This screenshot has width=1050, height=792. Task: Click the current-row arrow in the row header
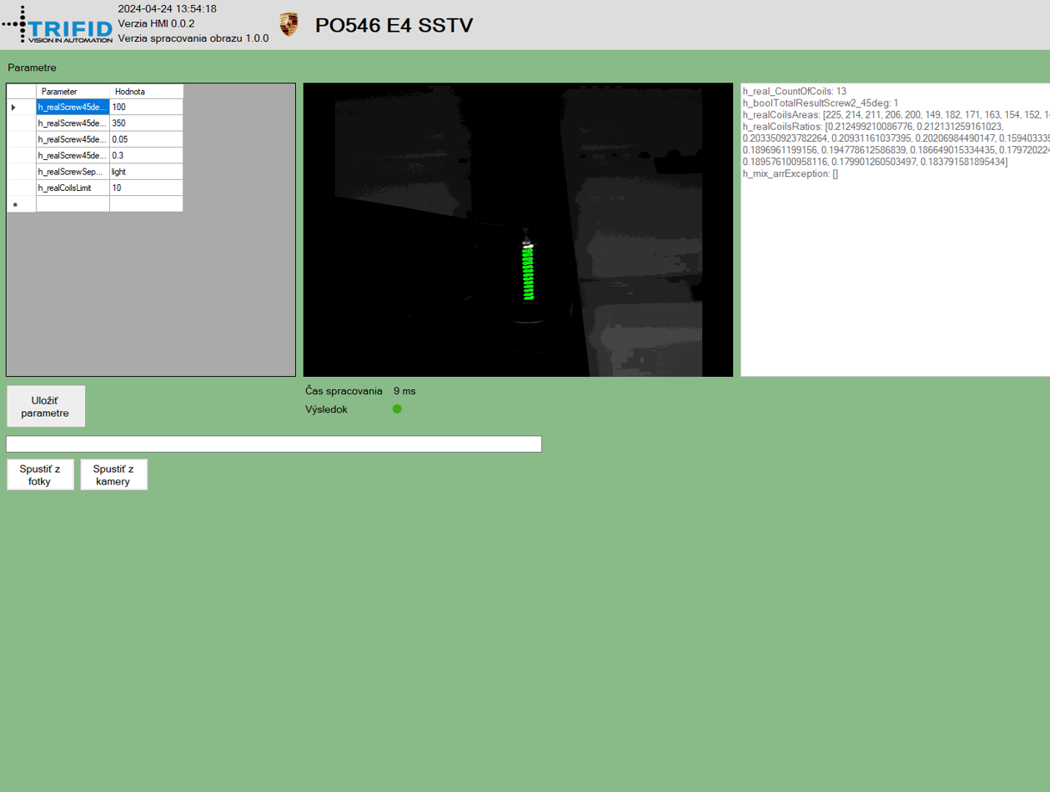14,107
